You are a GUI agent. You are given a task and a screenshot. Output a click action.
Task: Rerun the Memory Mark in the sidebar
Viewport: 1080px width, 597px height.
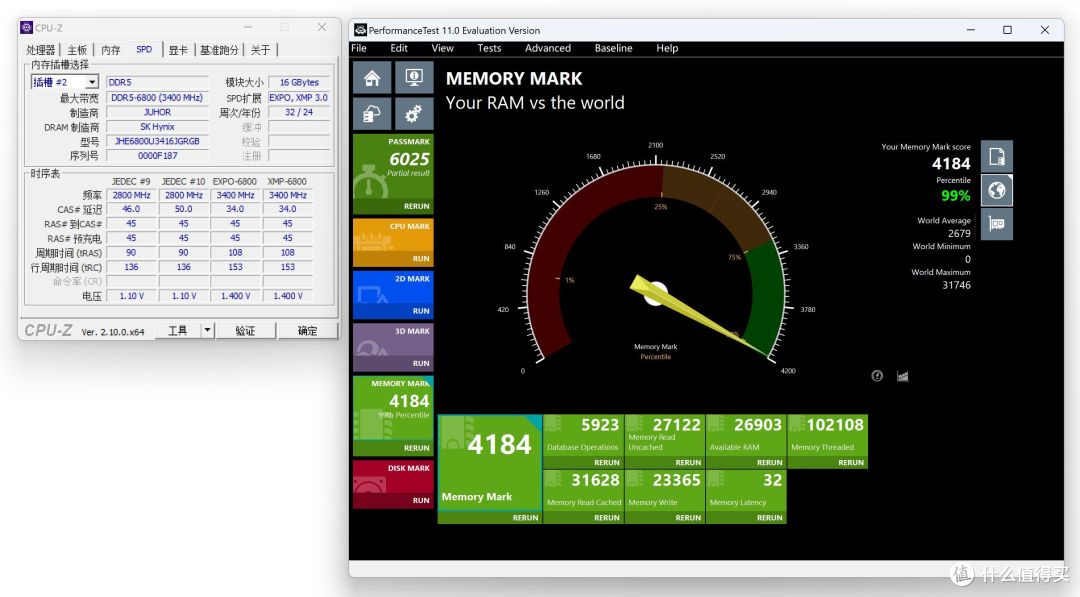pyautogui.click(x=416, y=448)
